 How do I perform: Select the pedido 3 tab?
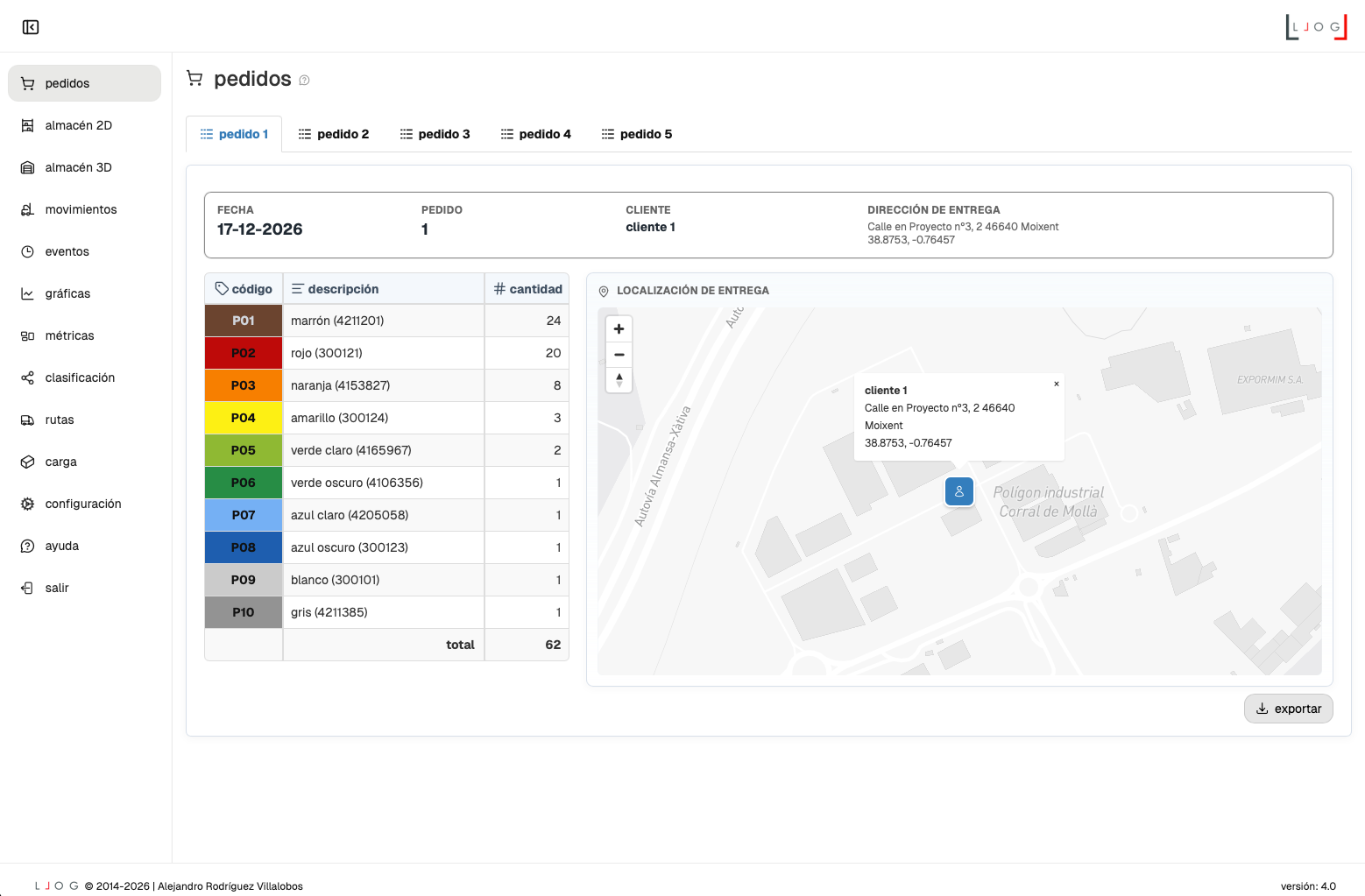pos(435,134)
